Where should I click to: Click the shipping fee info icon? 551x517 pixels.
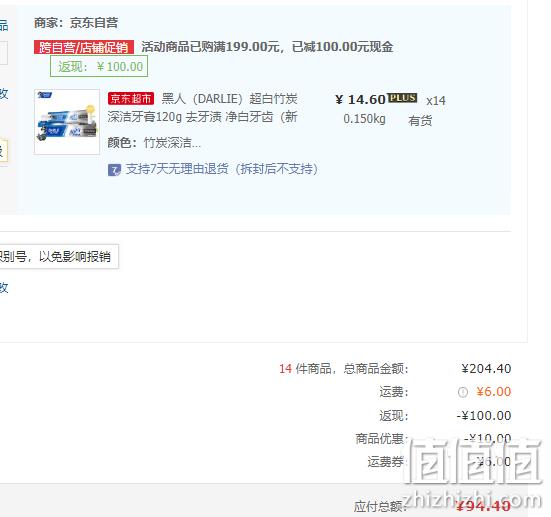(463, 392)
